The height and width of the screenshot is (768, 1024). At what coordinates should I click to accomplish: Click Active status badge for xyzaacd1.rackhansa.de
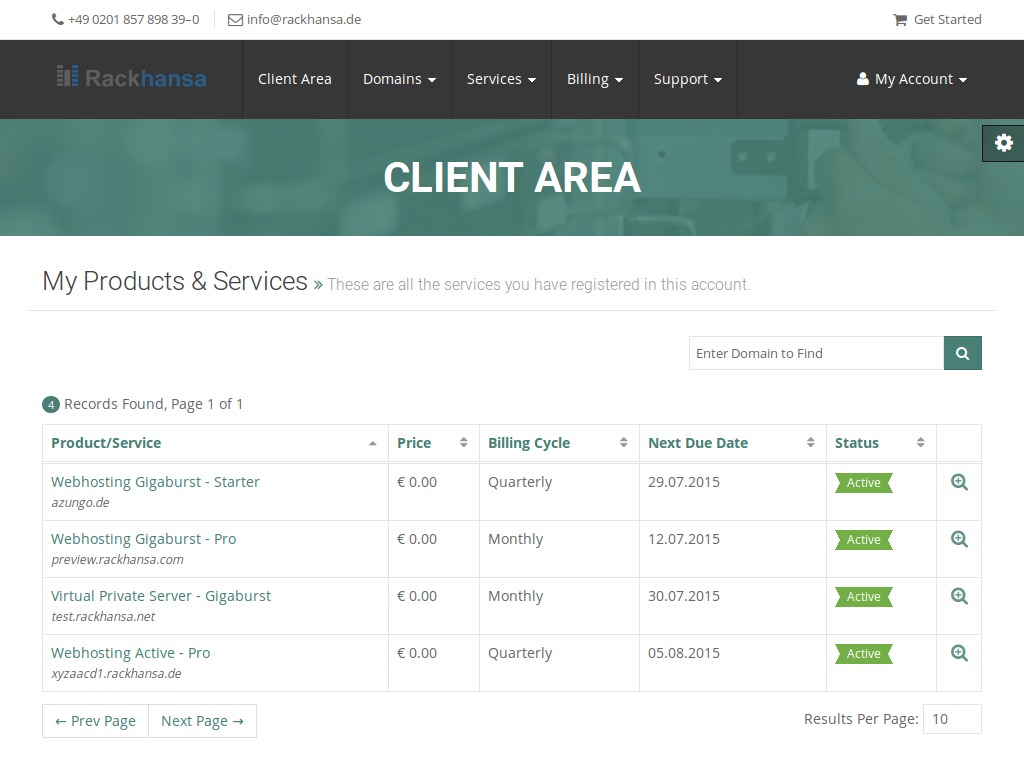point(863,653)
